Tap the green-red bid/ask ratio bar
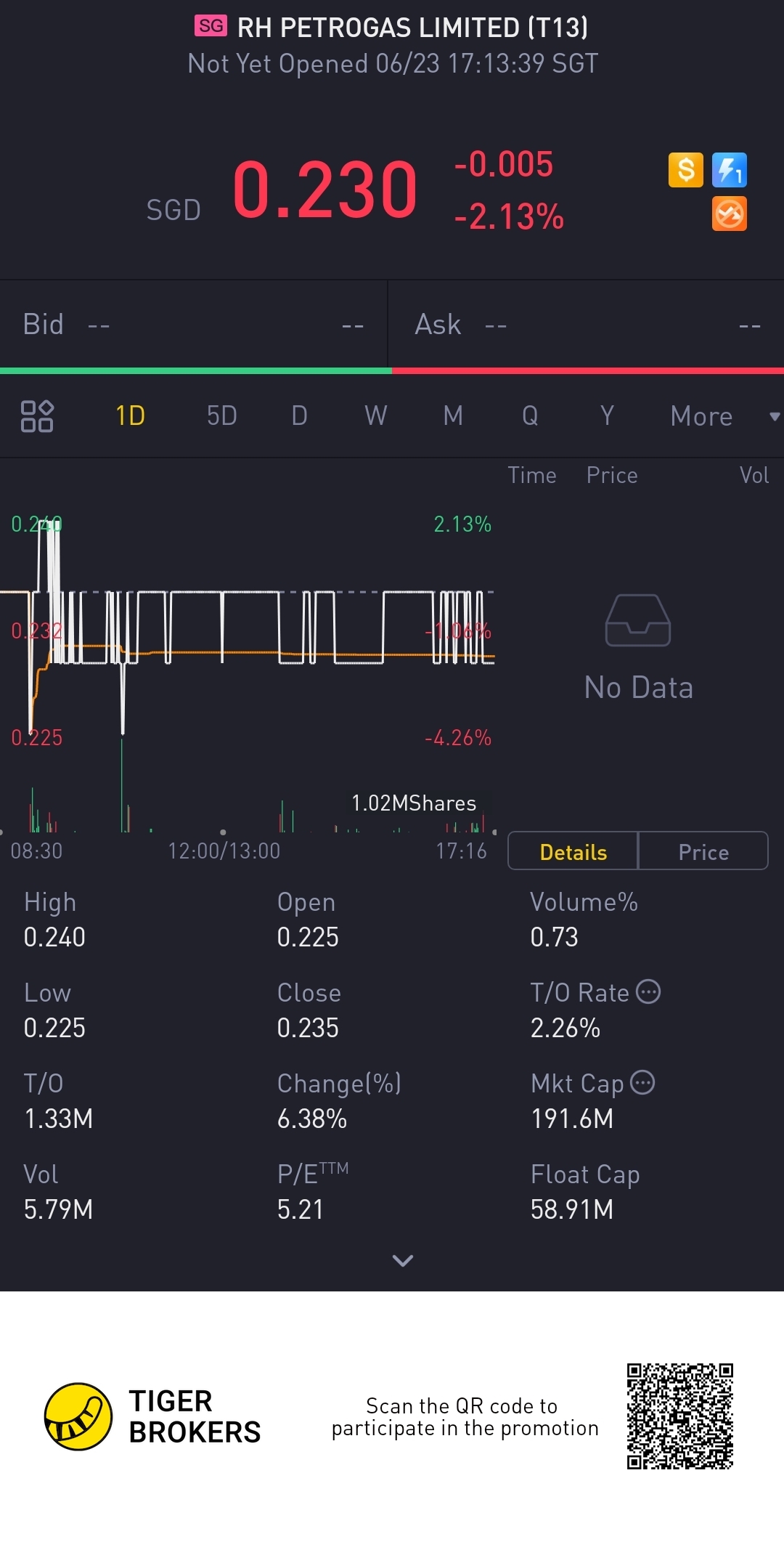 (x=392, y=371)
